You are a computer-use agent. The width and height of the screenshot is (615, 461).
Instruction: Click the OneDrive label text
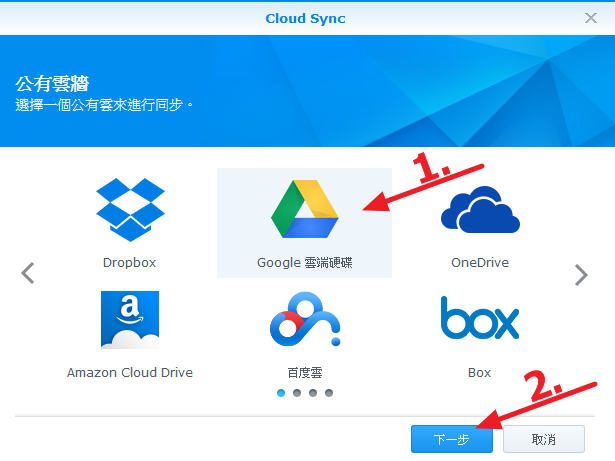tap(480, 262)
